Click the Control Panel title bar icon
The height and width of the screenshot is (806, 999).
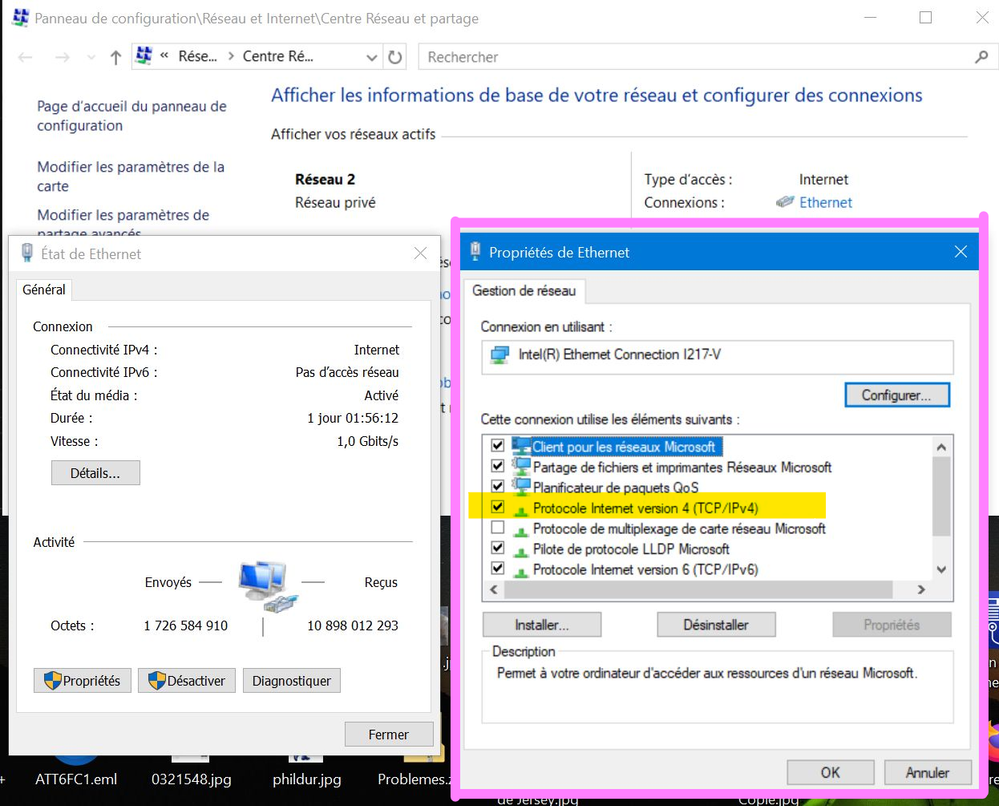click(x=20, y=18)
